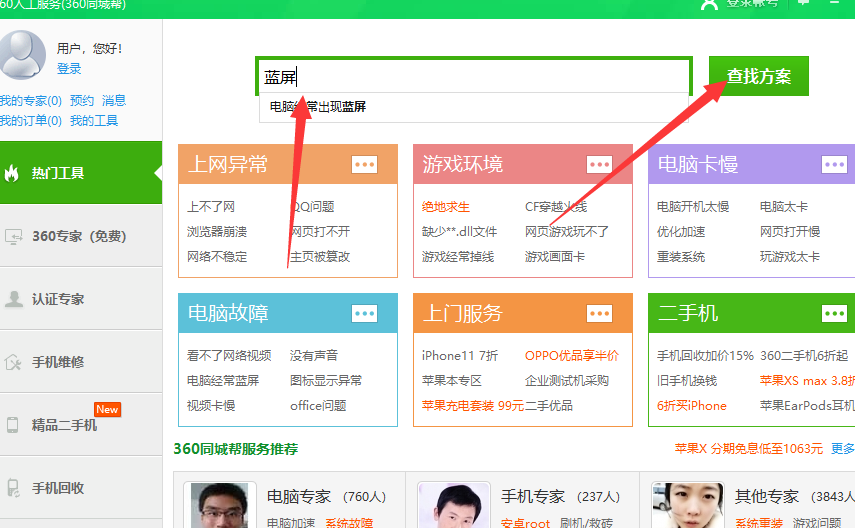Click the search box containing 蓝屏
The width and height of the screenshot is (855, 528).
474,76
